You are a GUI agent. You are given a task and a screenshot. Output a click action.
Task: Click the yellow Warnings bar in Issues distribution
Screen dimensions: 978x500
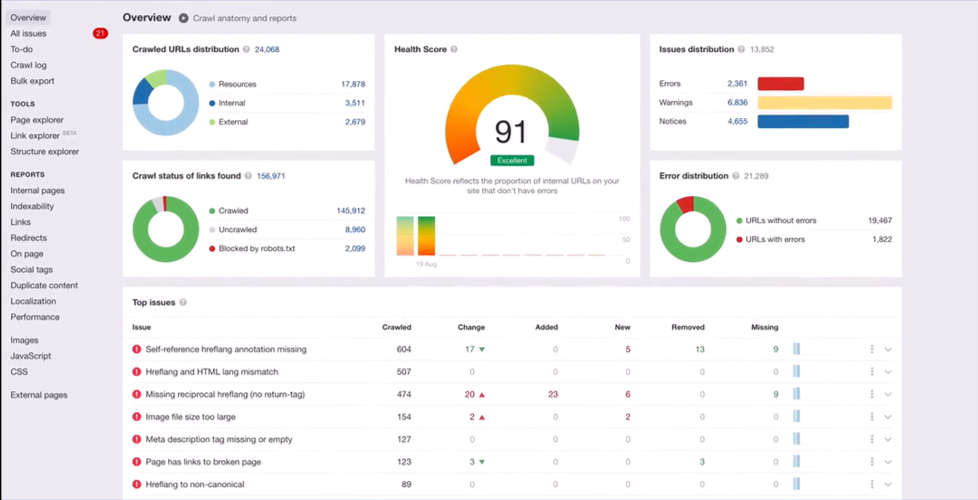(824, 103)
